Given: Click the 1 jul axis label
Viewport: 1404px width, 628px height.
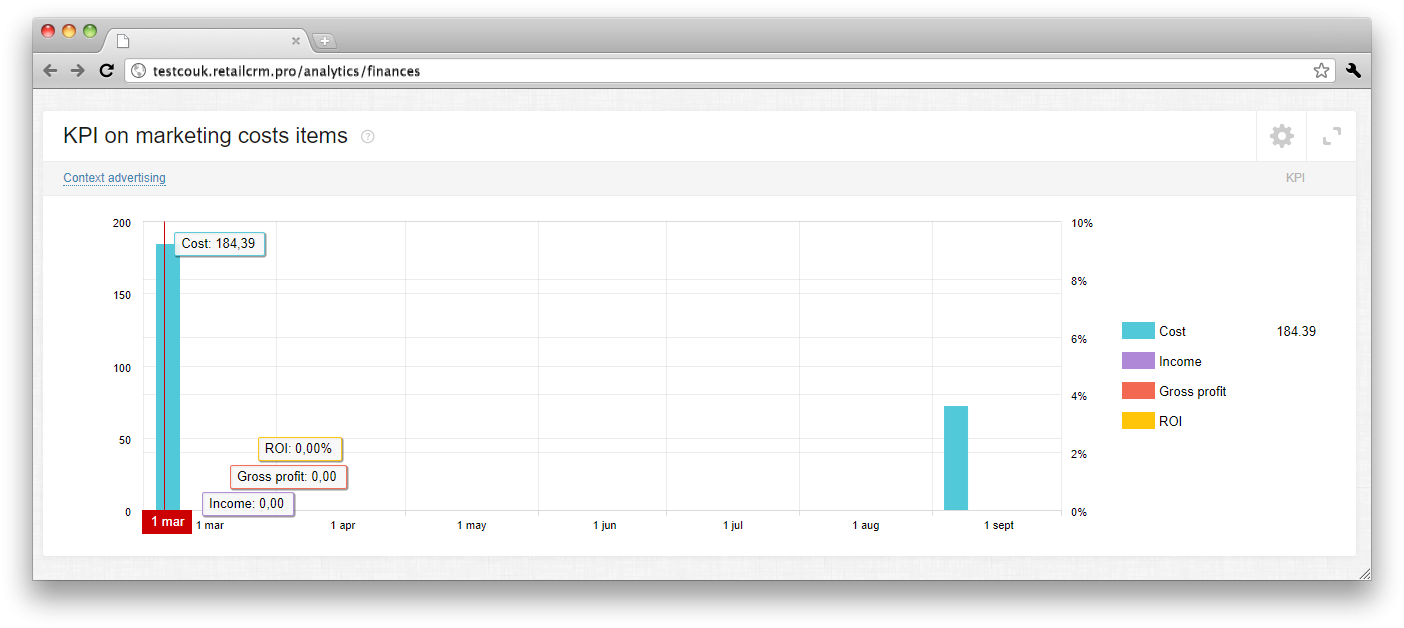Looking at the screenshot, I should pos(733,525).
